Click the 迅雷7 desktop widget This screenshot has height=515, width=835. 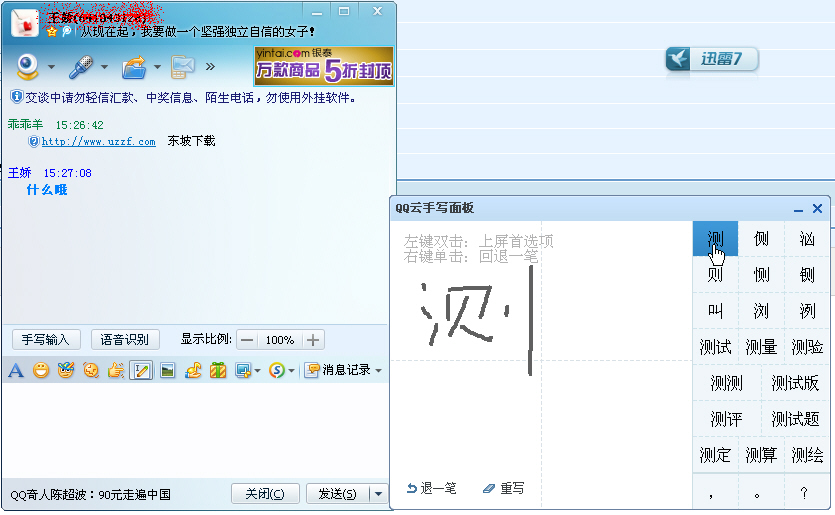pyautogui.click(x=712, y=59)
